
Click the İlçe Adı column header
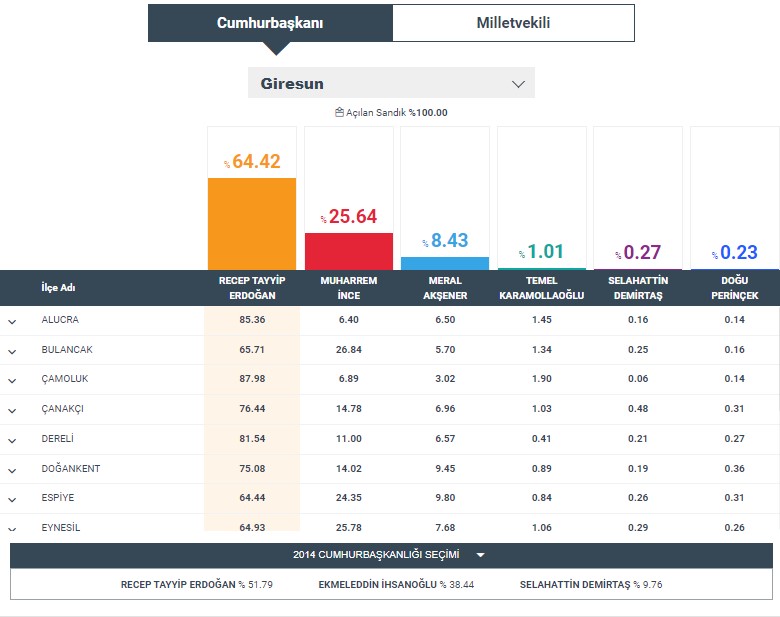coord(59,288)
